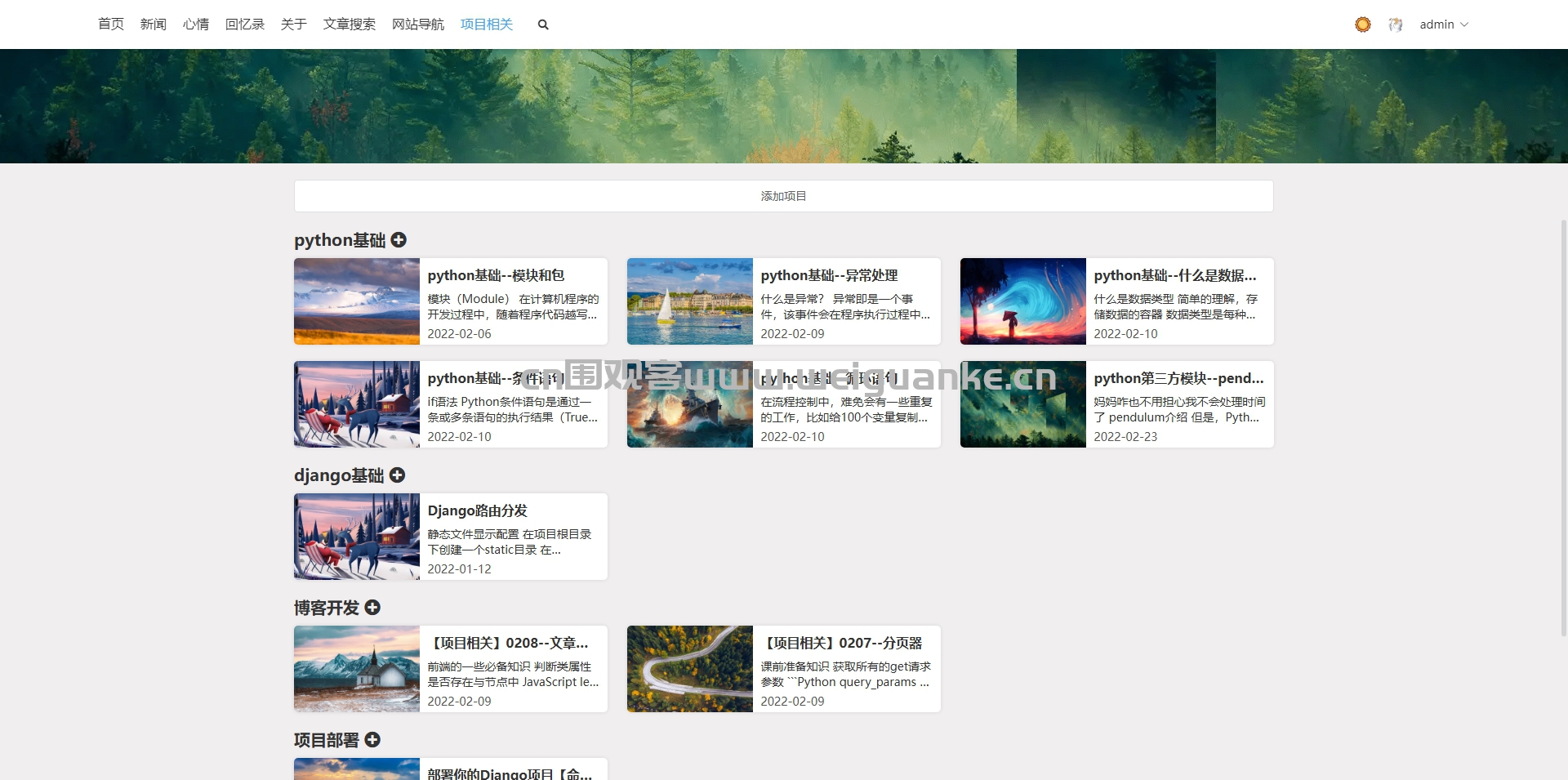
Task: Click summary text starting 在流程控制中
Action: (x=846, y=409)
